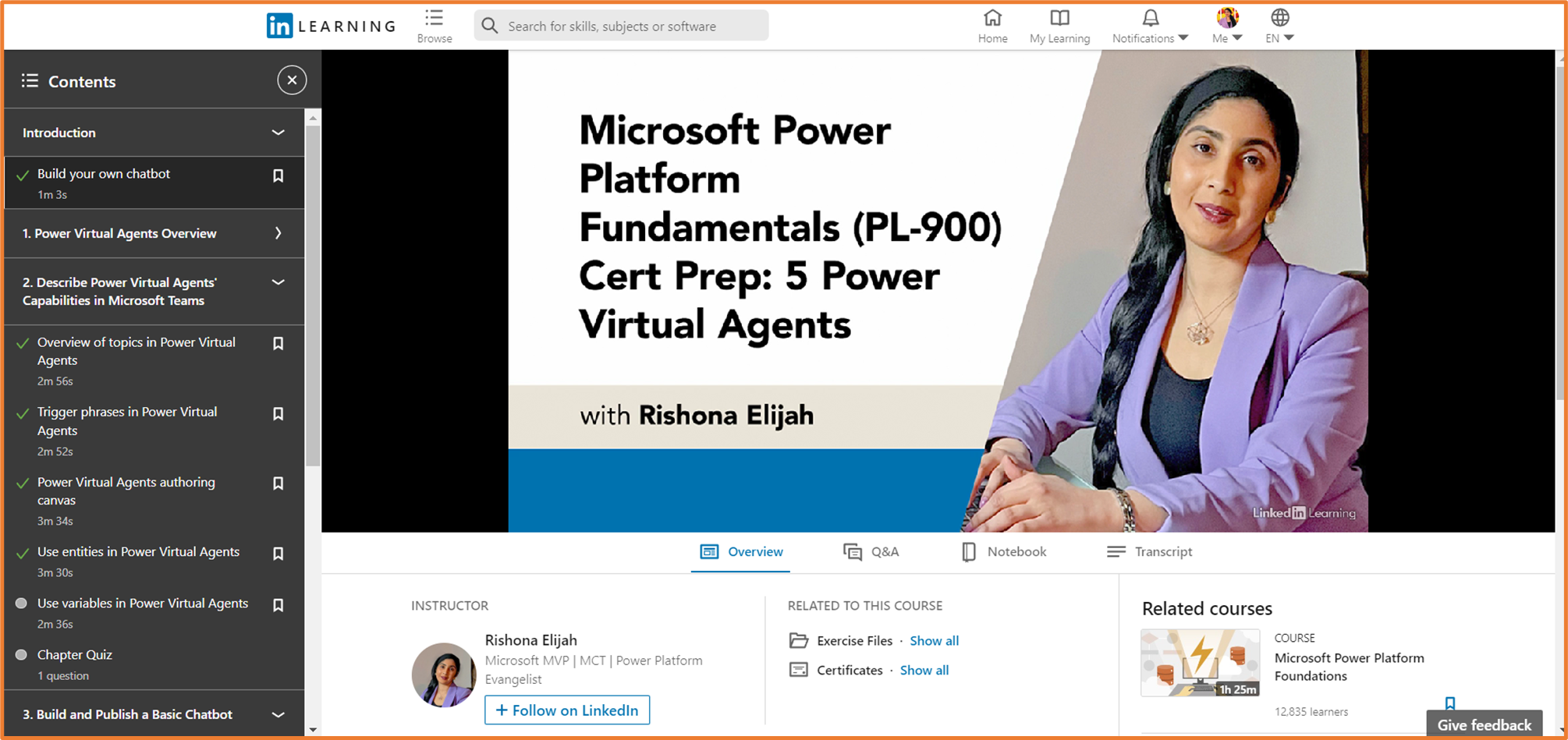Click Follow on LinkedIn button
Screen dimensions: 1568x740
click(567, 710)
